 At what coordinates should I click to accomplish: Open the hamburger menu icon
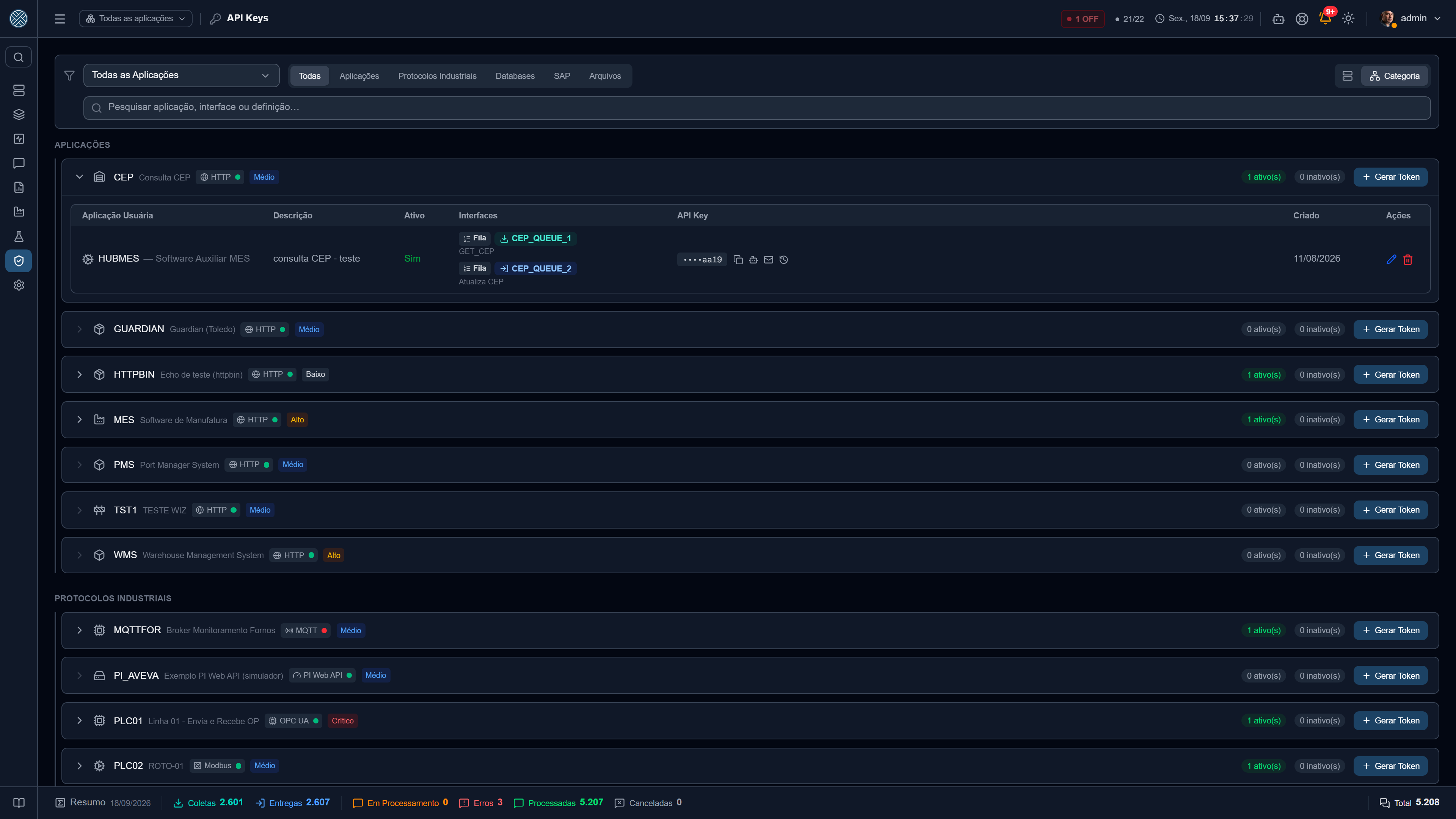[x=60, y=19]
